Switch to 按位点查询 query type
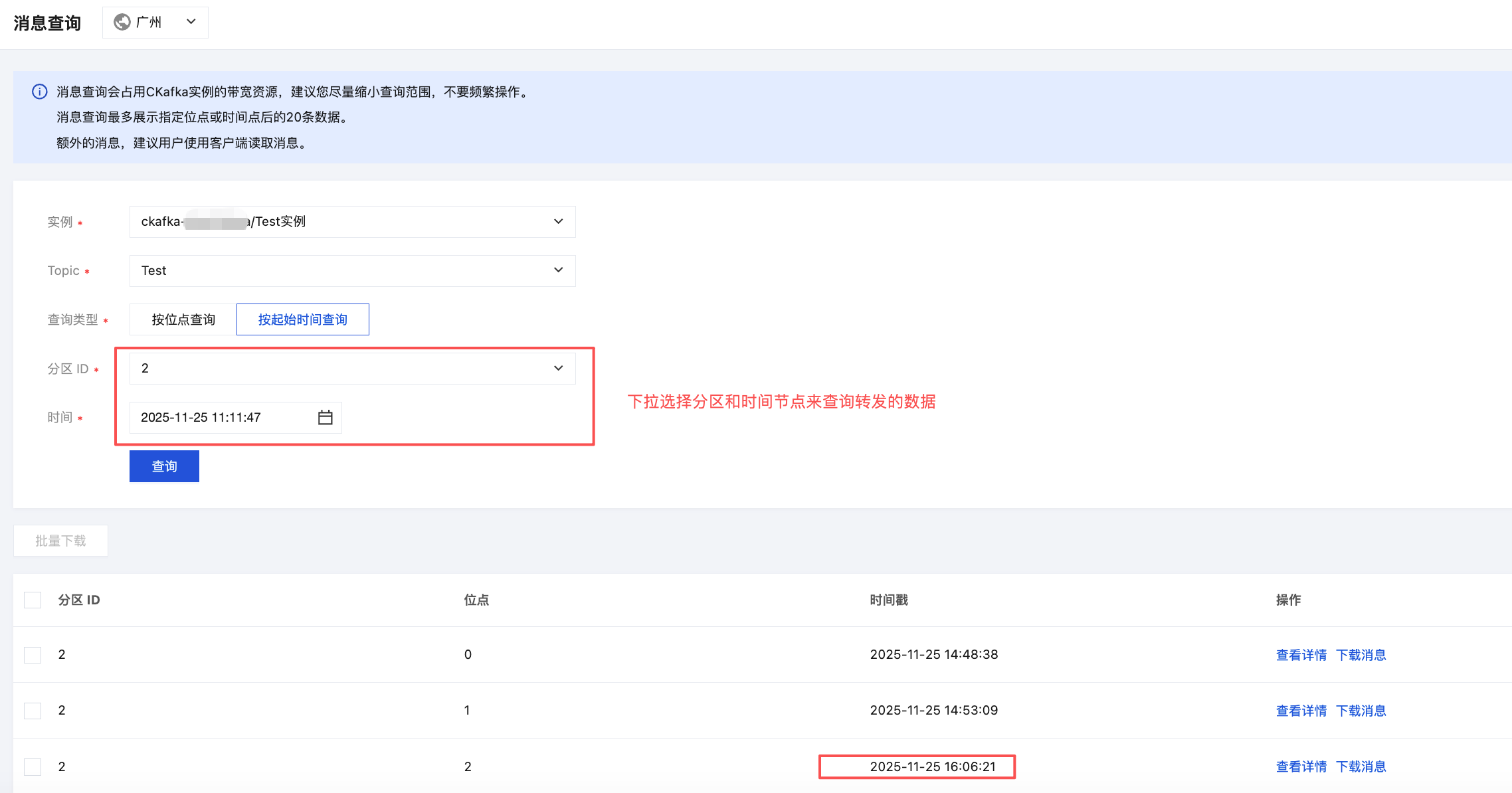The width and height of the screenshot is (1512, 793). 183,319
